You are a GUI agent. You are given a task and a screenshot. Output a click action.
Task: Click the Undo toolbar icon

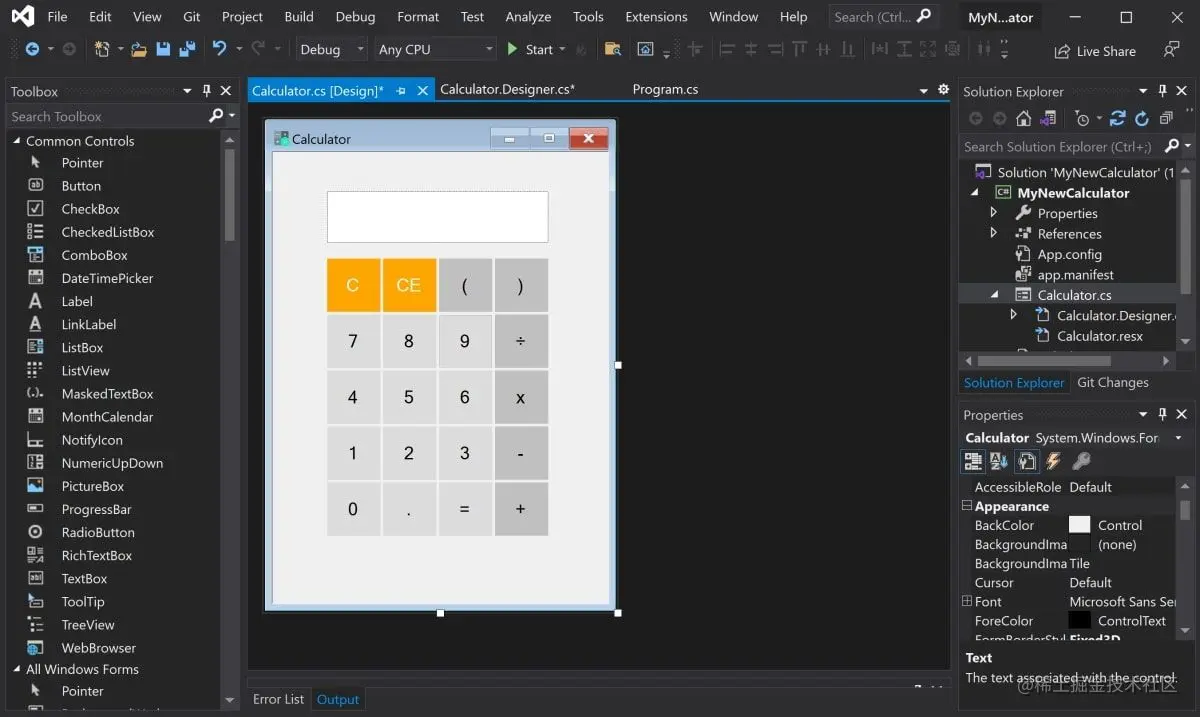pyautogui.click(x=220, y=48)
